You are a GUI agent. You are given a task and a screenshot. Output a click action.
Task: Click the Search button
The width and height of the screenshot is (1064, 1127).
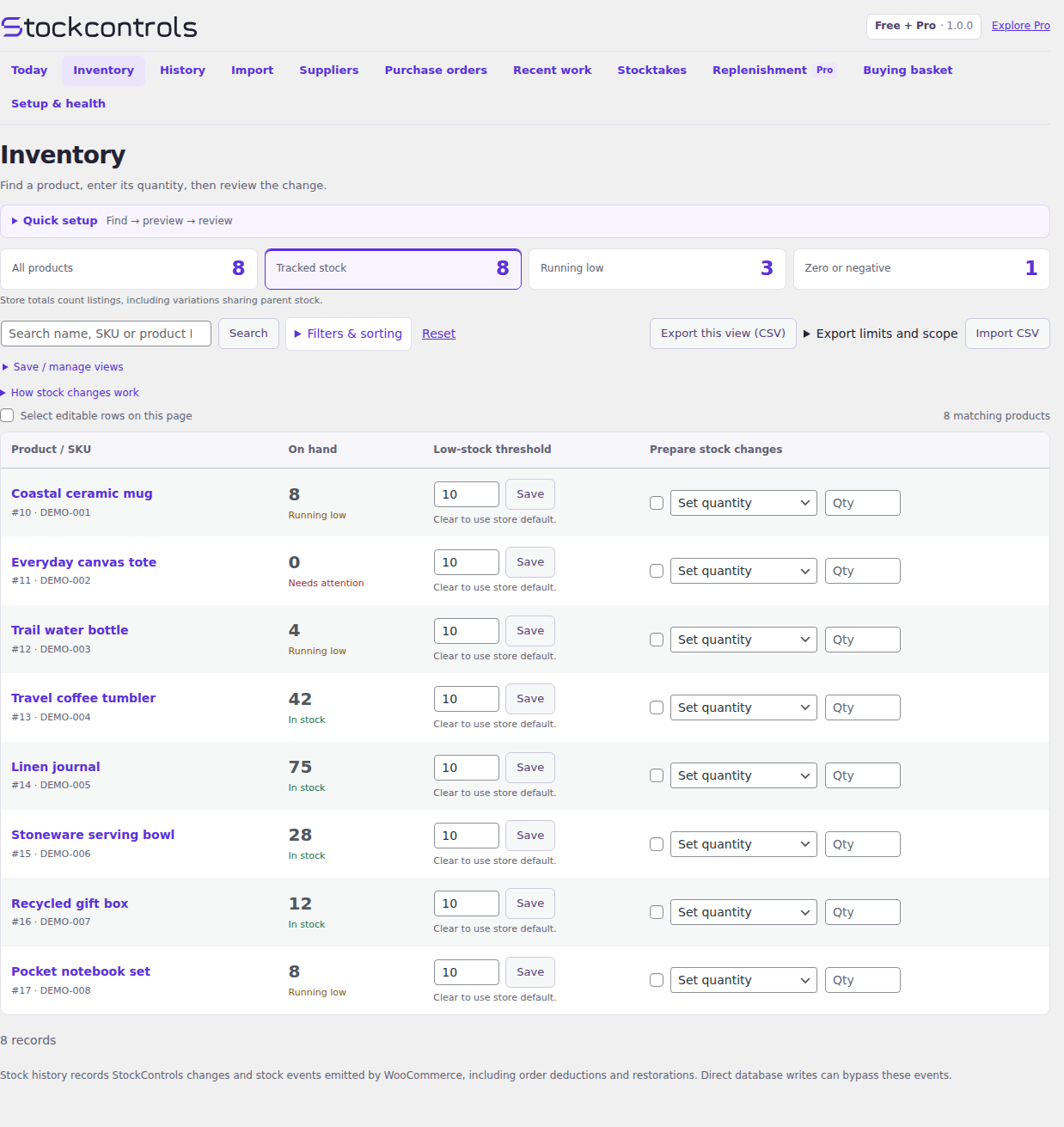(248, 334)
